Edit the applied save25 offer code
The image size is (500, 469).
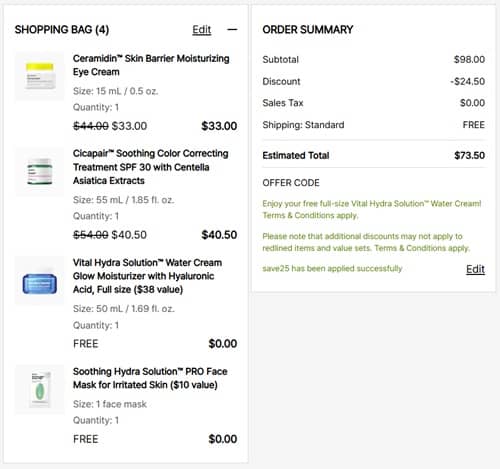(475, 269)
